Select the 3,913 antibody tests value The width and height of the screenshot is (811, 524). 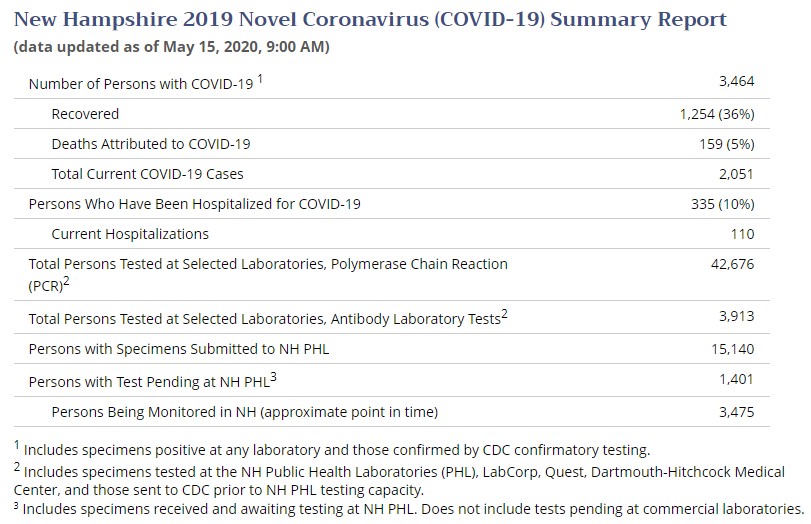coord(734,317)
